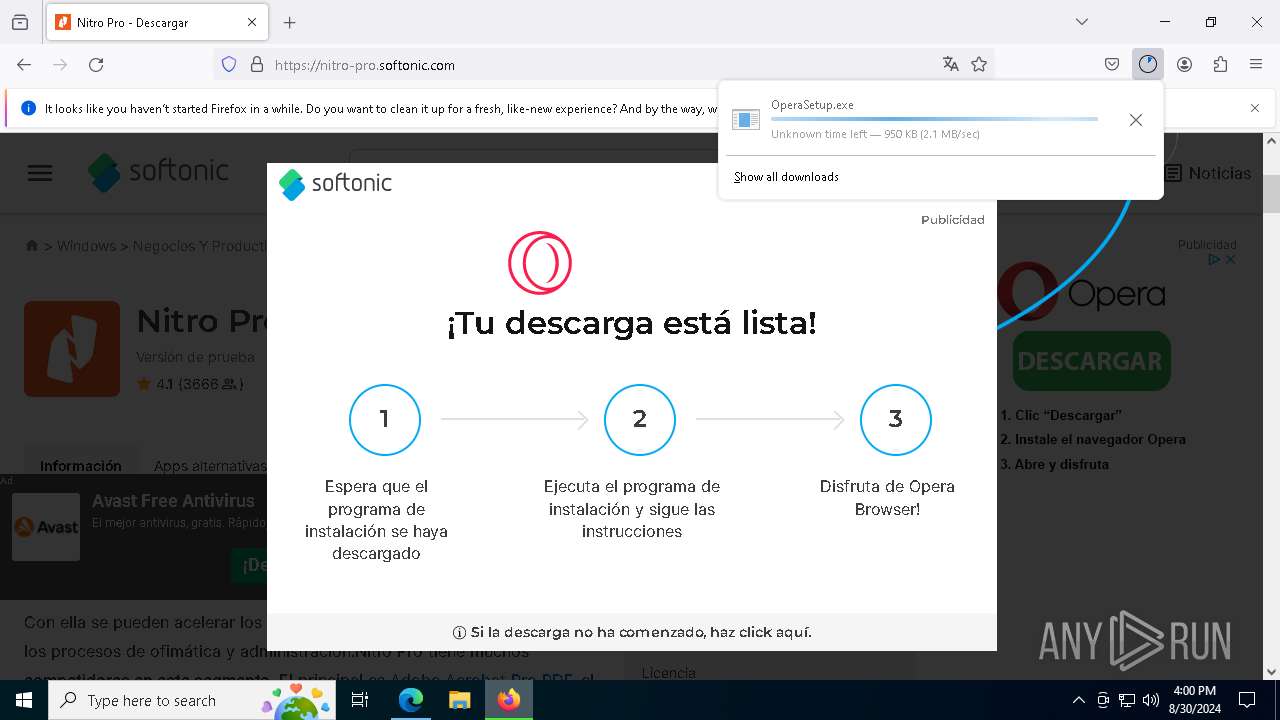1280x720 pixels.
Task: Click the Softonic logo in the dialog
Action: 335,184
